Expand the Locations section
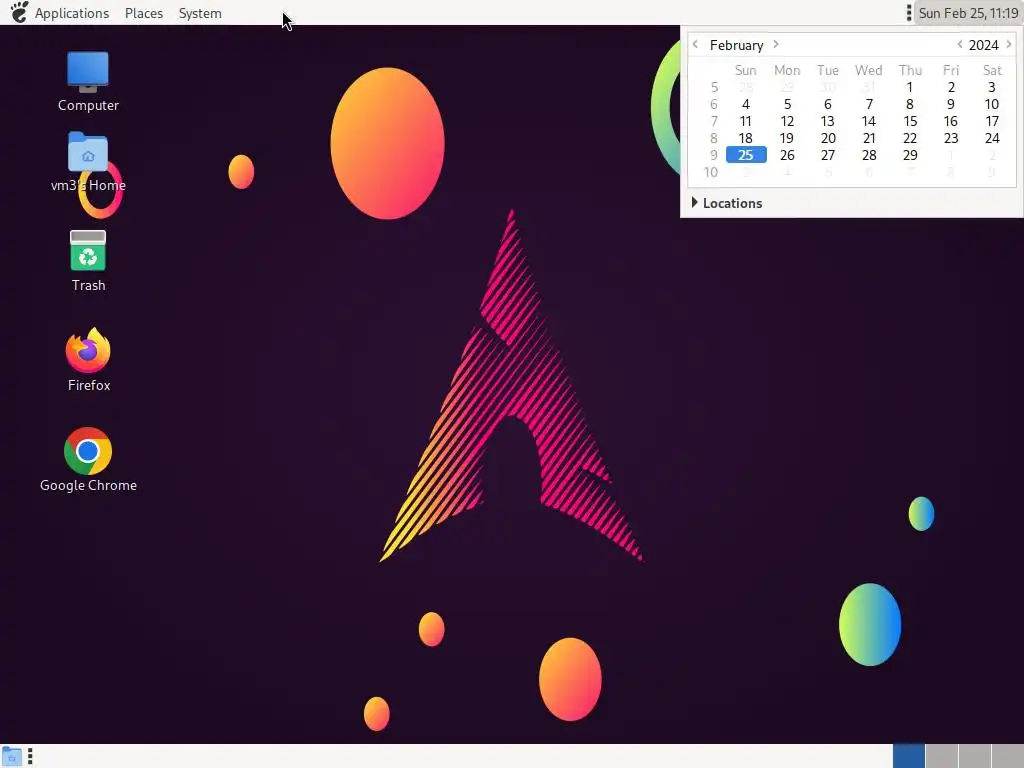Viewport: 1024px width, 768px height. 727,203
